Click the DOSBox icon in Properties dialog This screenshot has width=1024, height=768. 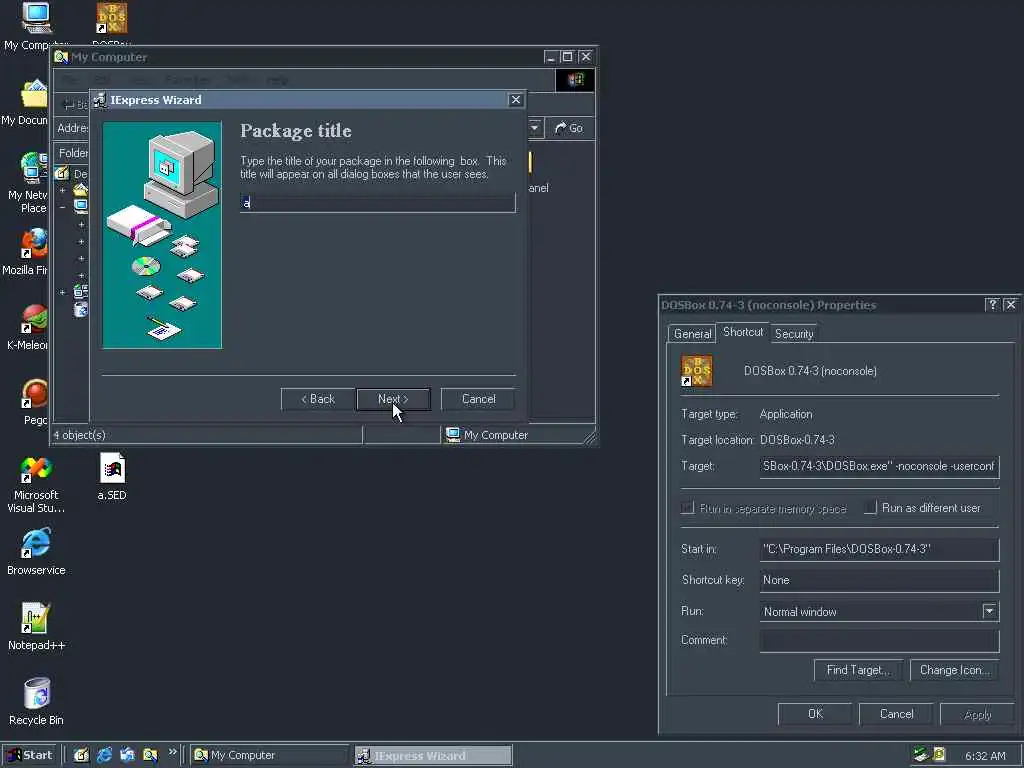click(x=696, y=372)
